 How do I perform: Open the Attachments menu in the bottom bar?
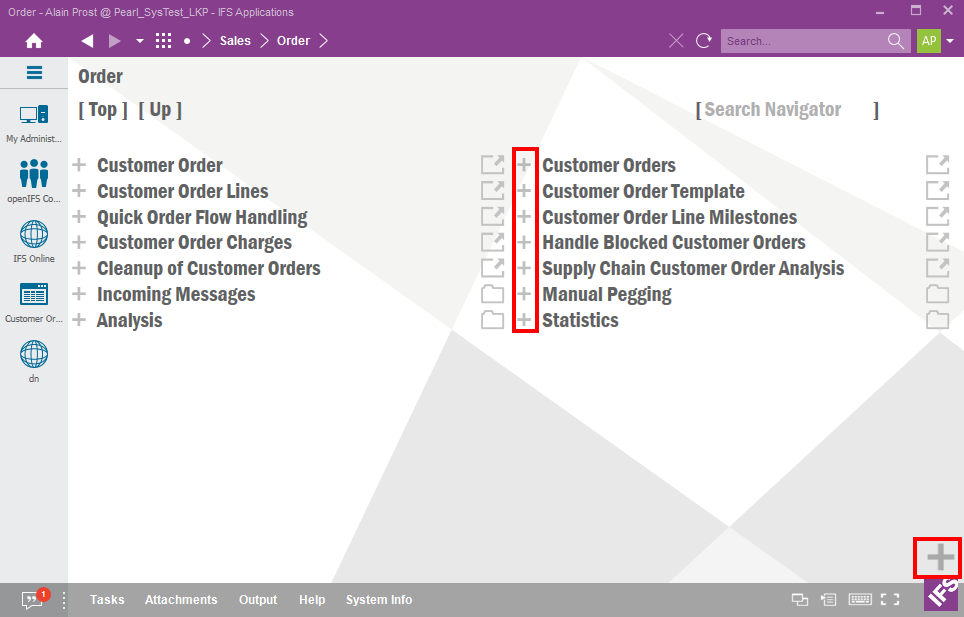(x=181, y=600)
